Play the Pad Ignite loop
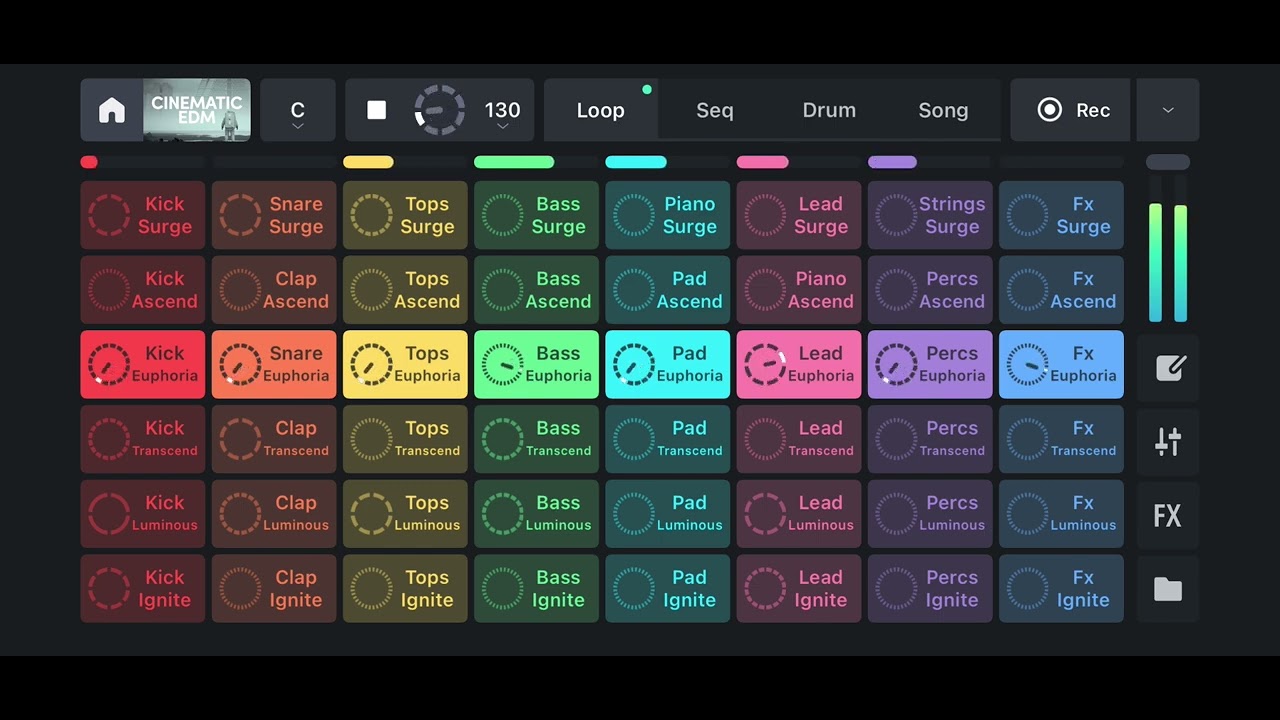Image resolution: width=1280 pixels, height=720 pixels. click(x=667, y=589)
